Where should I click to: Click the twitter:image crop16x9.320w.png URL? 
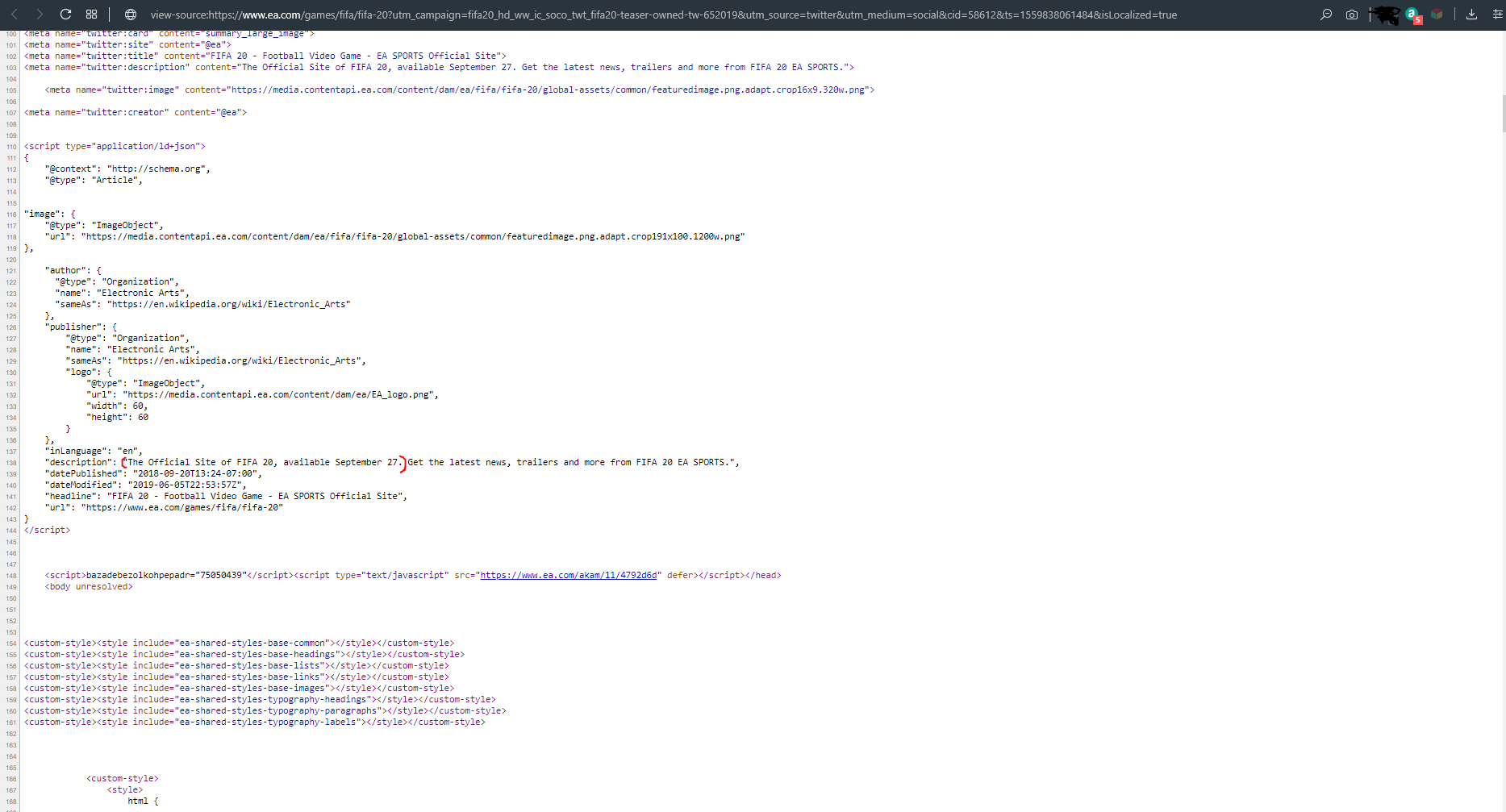click(x=548, y=90)
